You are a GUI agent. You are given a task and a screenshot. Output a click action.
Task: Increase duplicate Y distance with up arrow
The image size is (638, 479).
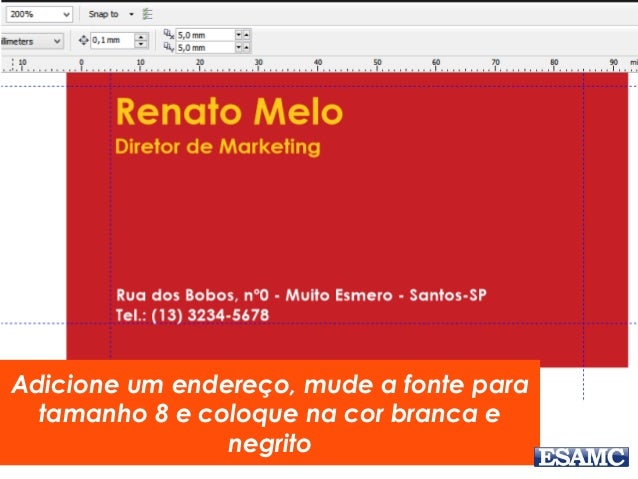246,48
